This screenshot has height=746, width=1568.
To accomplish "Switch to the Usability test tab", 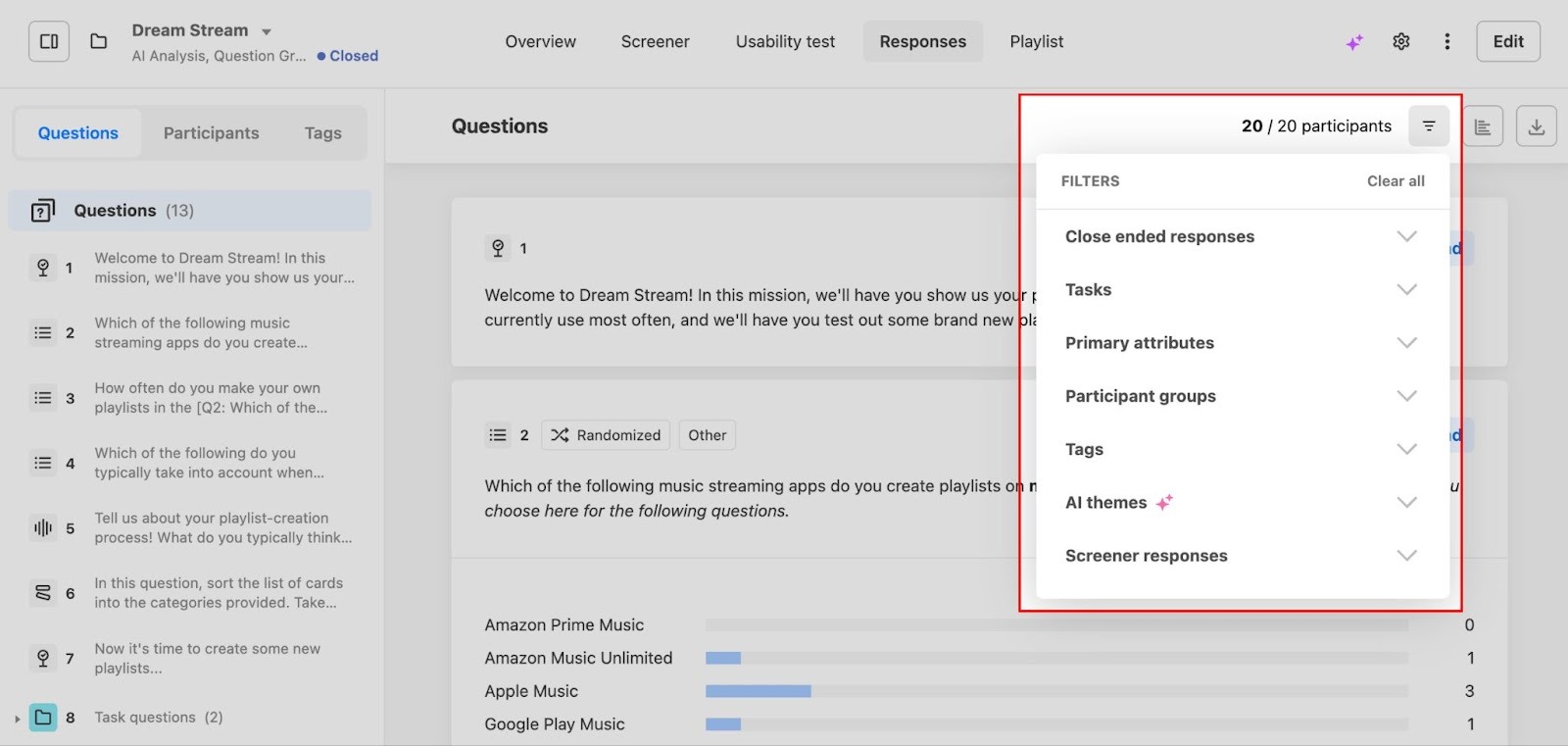I will (785, 41).
